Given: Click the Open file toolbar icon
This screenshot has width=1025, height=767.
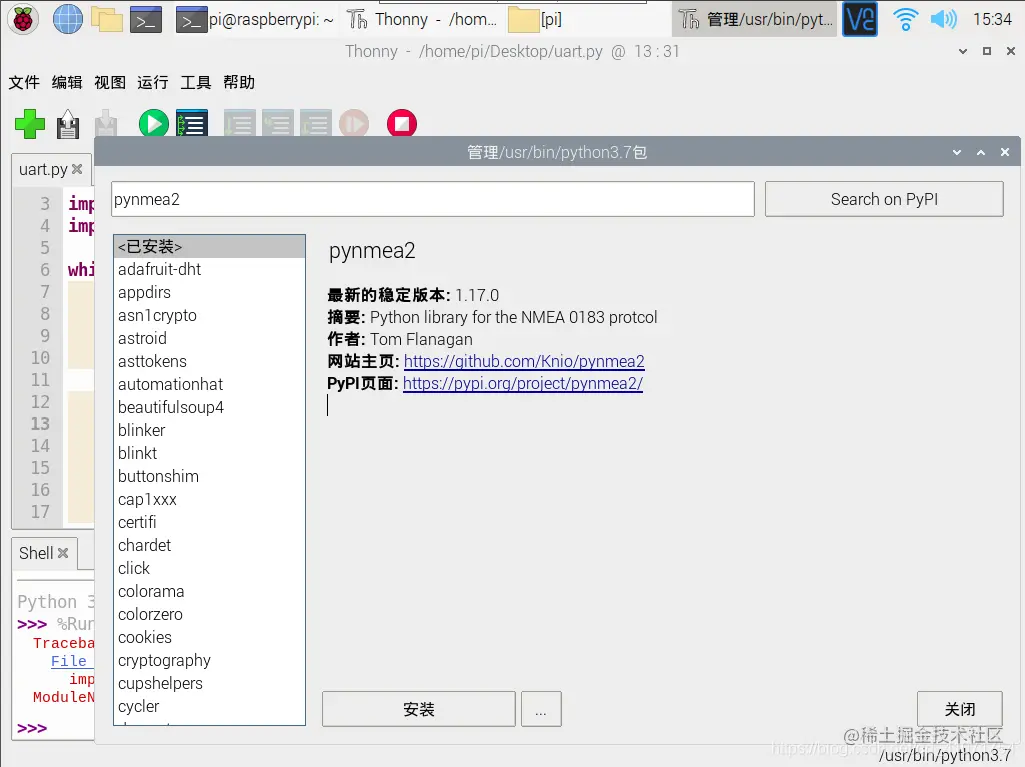Looking at the screenshot, I should pyautogui.click(x=68, y=124).
